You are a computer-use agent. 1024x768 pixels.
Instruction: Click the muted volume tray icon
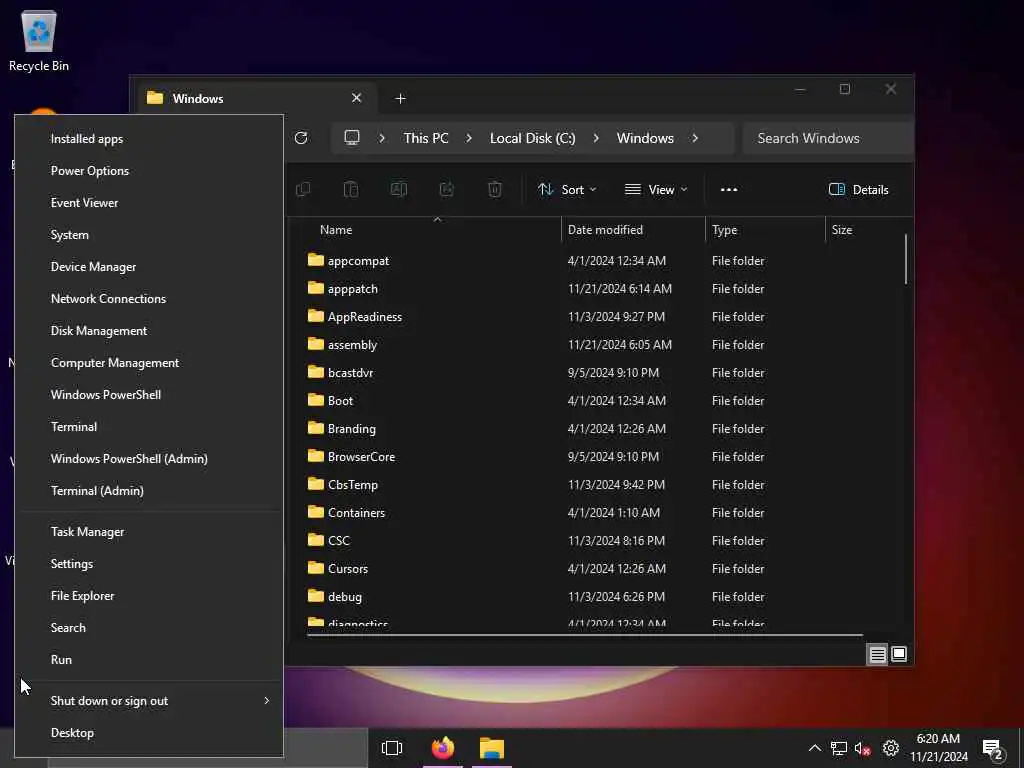pos(863,748)
